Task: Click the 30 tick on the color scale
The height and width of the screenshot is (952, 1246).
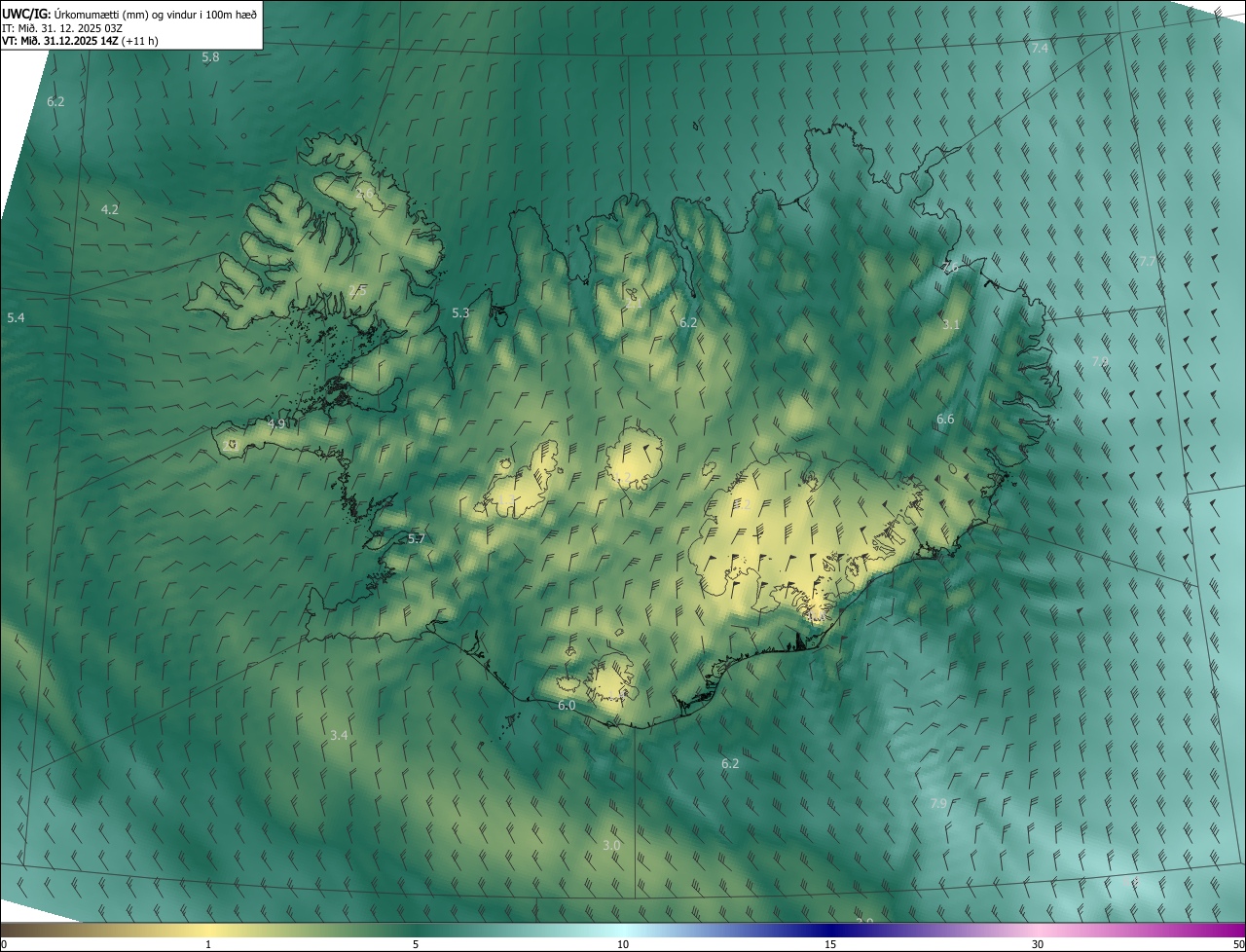Action: (1038, 944)
